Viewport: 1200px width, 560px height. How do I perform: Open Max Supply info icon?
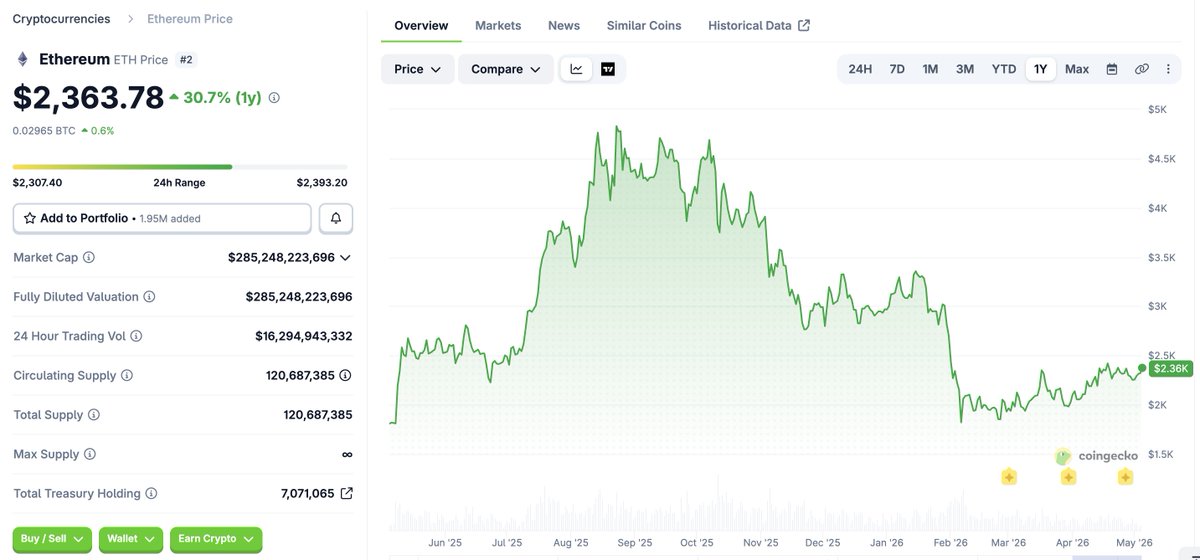[x=89, y=454]
